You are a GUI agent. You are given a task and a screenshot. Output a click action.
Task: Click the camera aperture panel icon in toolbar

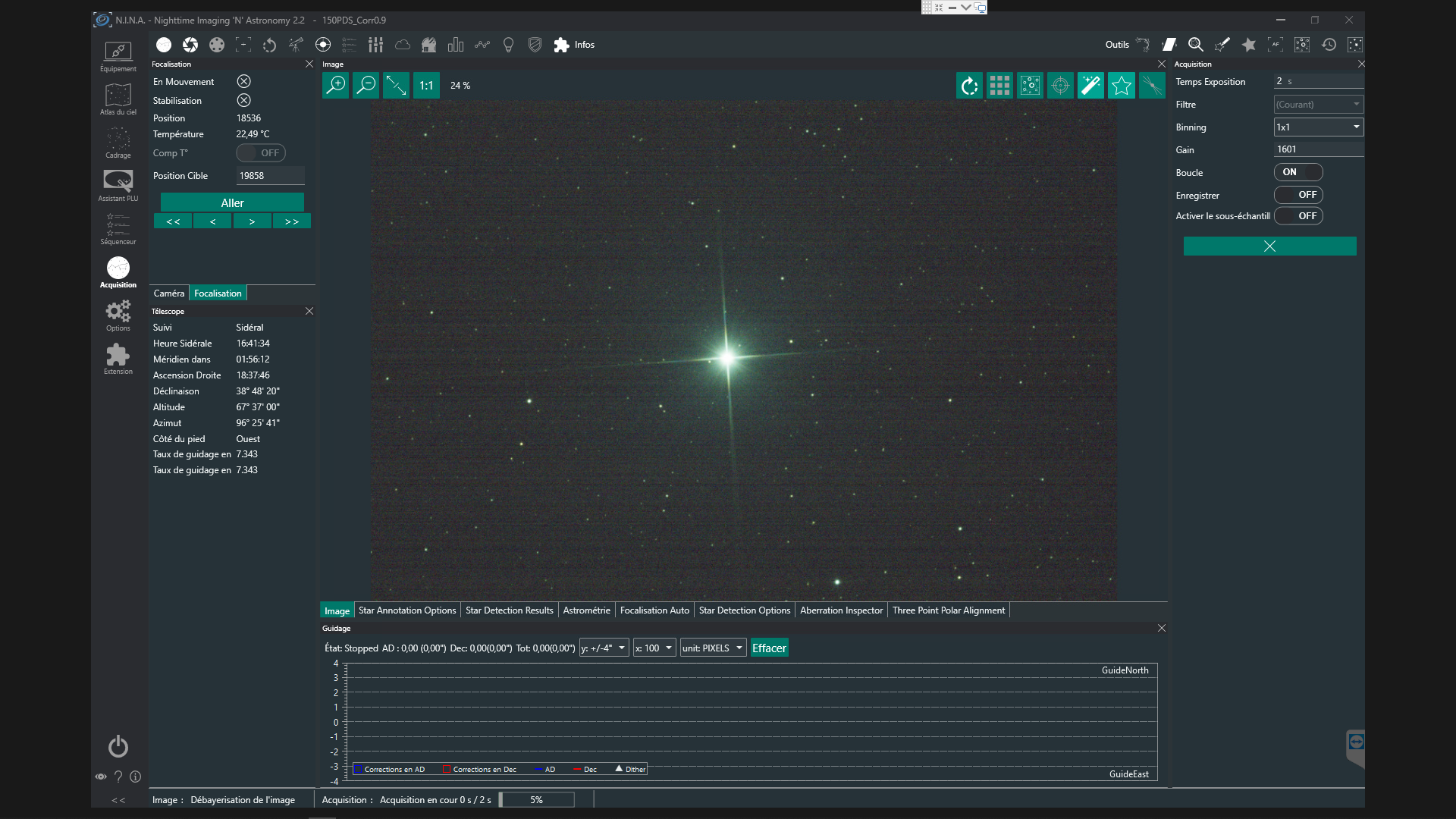coord(190,45)
